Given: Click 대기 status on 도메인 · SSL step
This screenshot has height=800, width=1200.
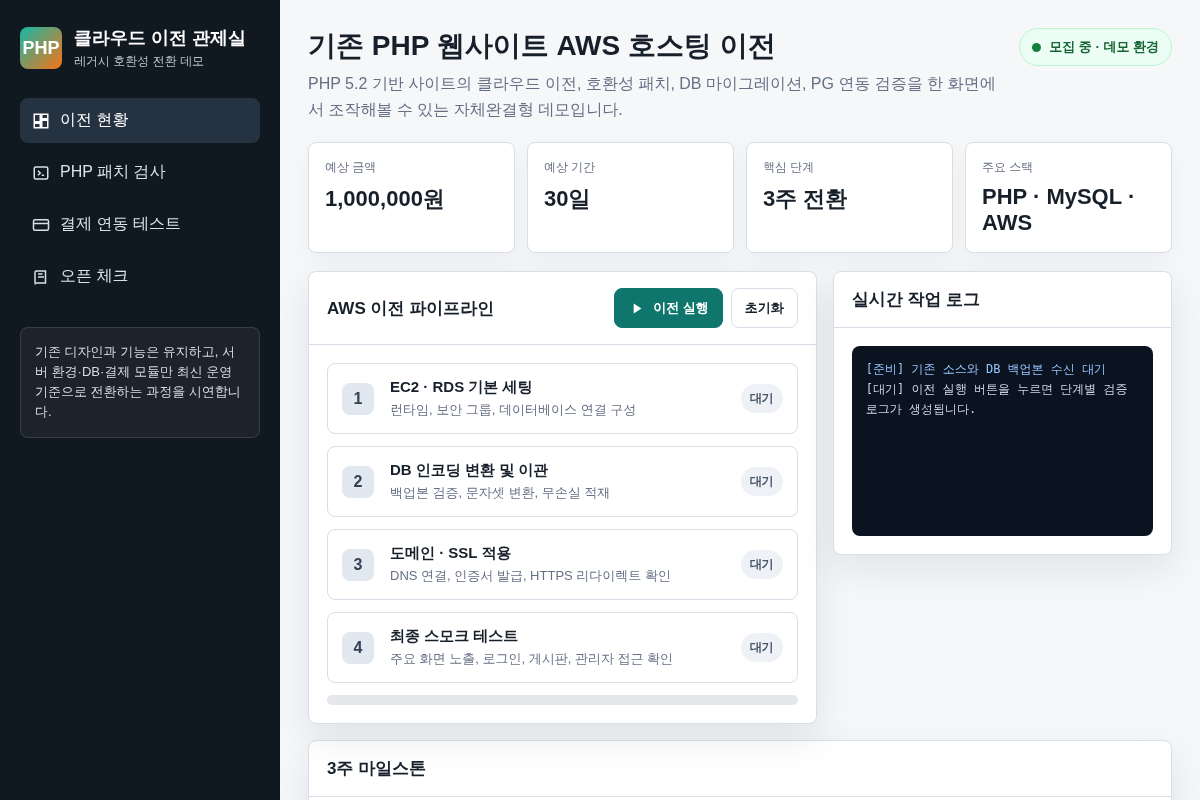Looking at the screenshot, I should (x=762, y=564).
